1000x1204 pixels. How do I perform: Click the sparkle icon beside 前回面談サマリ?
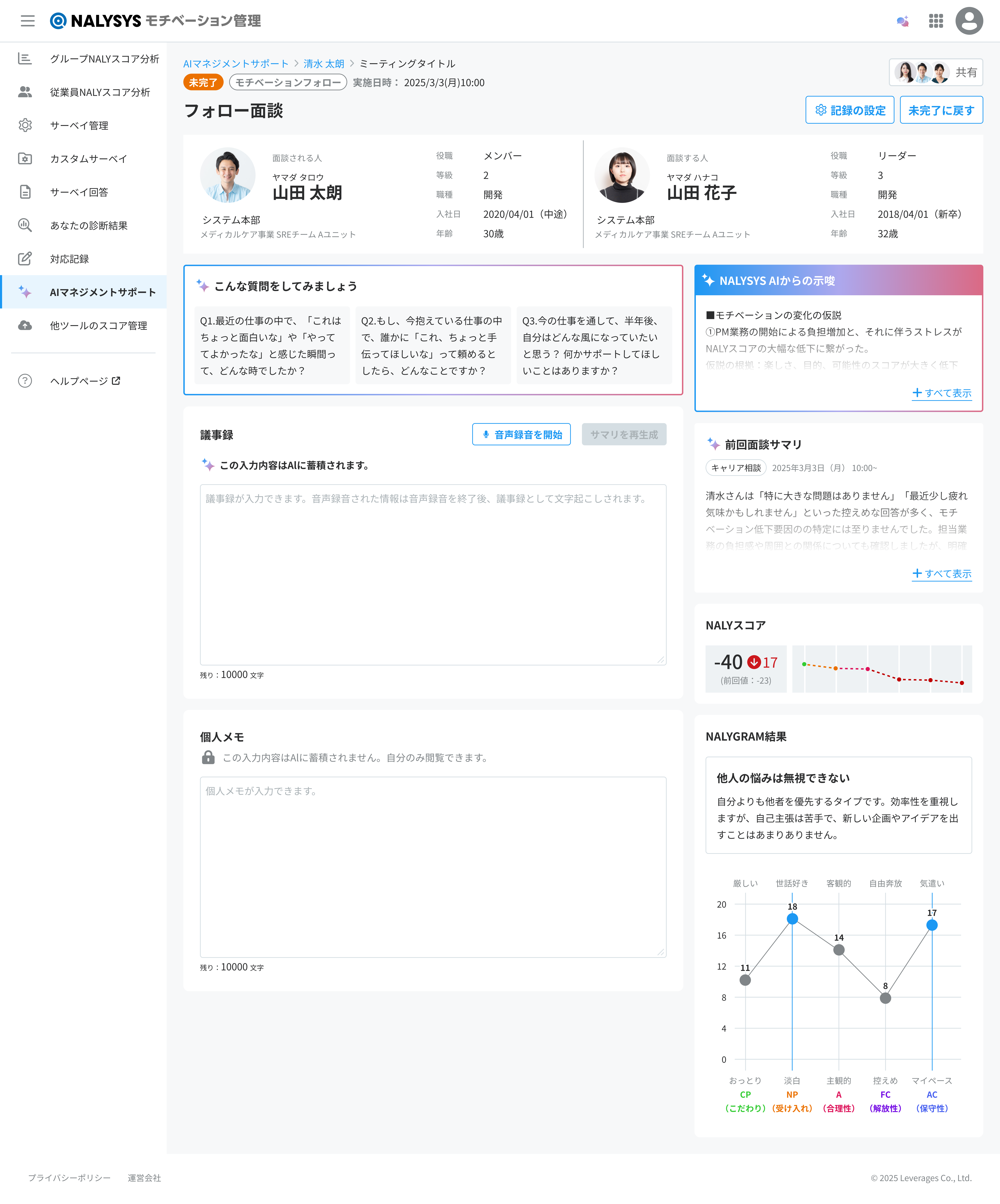tap(714, 444)
